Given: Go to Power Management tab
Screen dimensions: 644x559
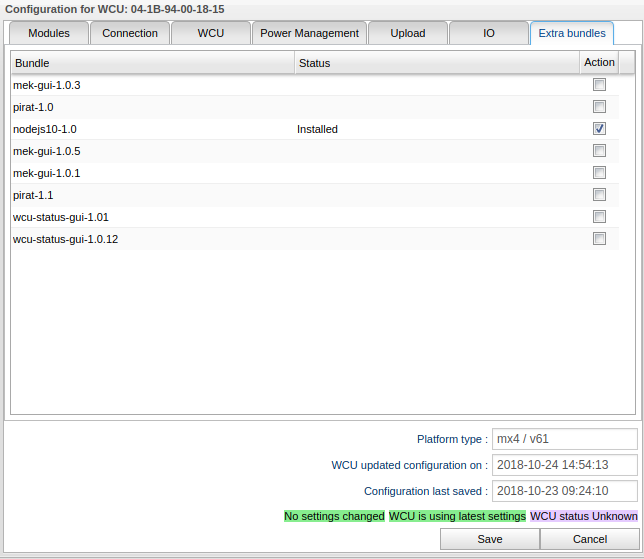Looking at the screenshot, I should point(309,33).
